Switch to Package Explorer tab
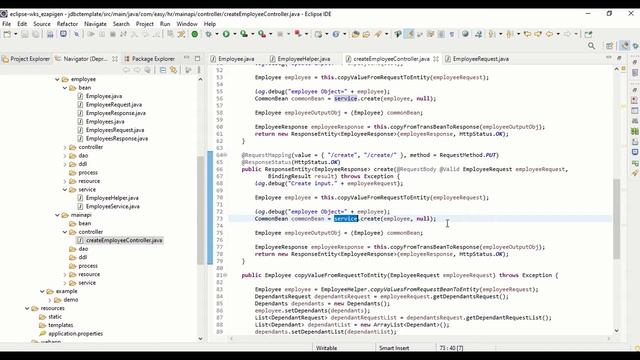The width and height of the screenshot is (640, 360). point(149,59)
